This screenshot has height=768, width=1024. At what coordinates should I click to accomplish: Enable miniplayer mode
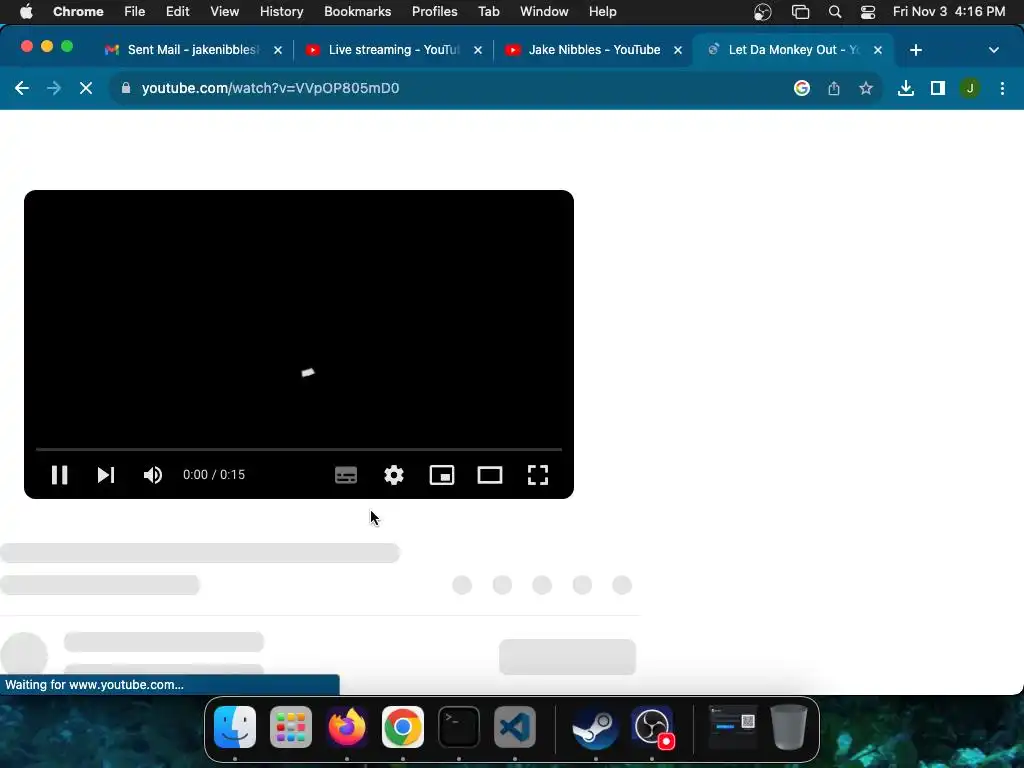click(x=442, y=475)
